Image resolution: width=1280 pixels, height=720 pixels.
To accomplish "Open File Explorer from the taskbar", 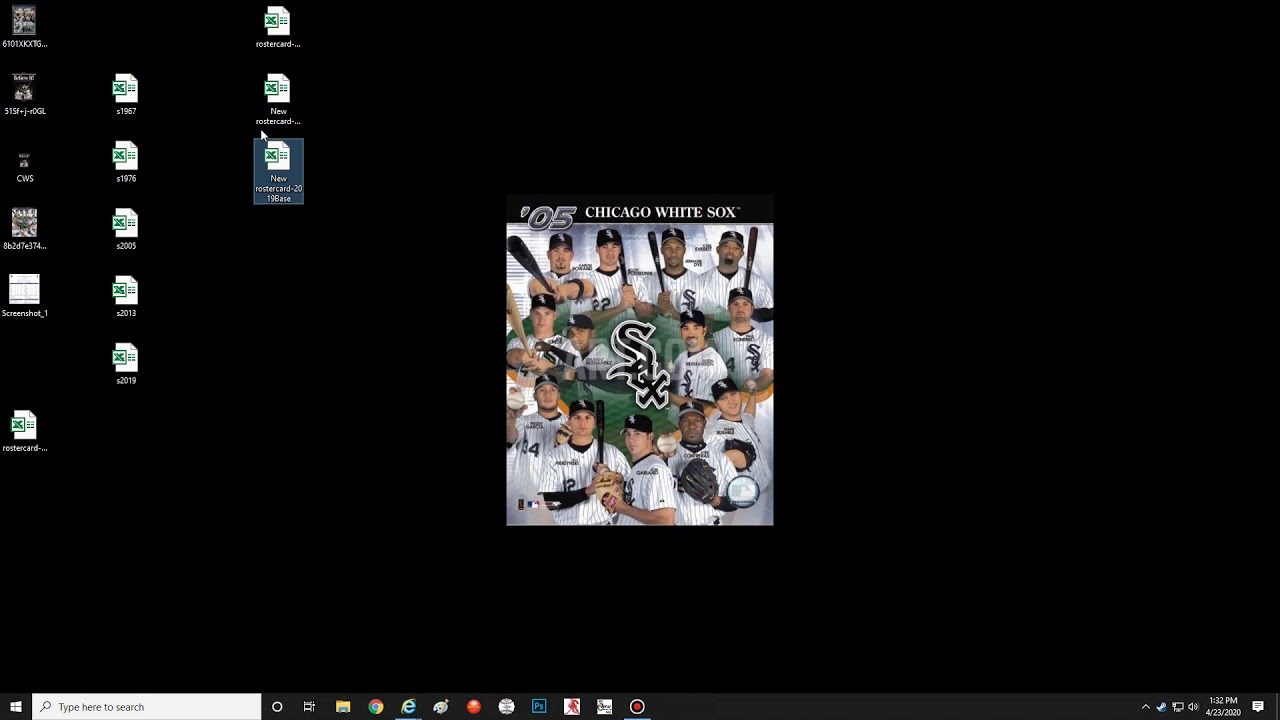I will (343, 707).
